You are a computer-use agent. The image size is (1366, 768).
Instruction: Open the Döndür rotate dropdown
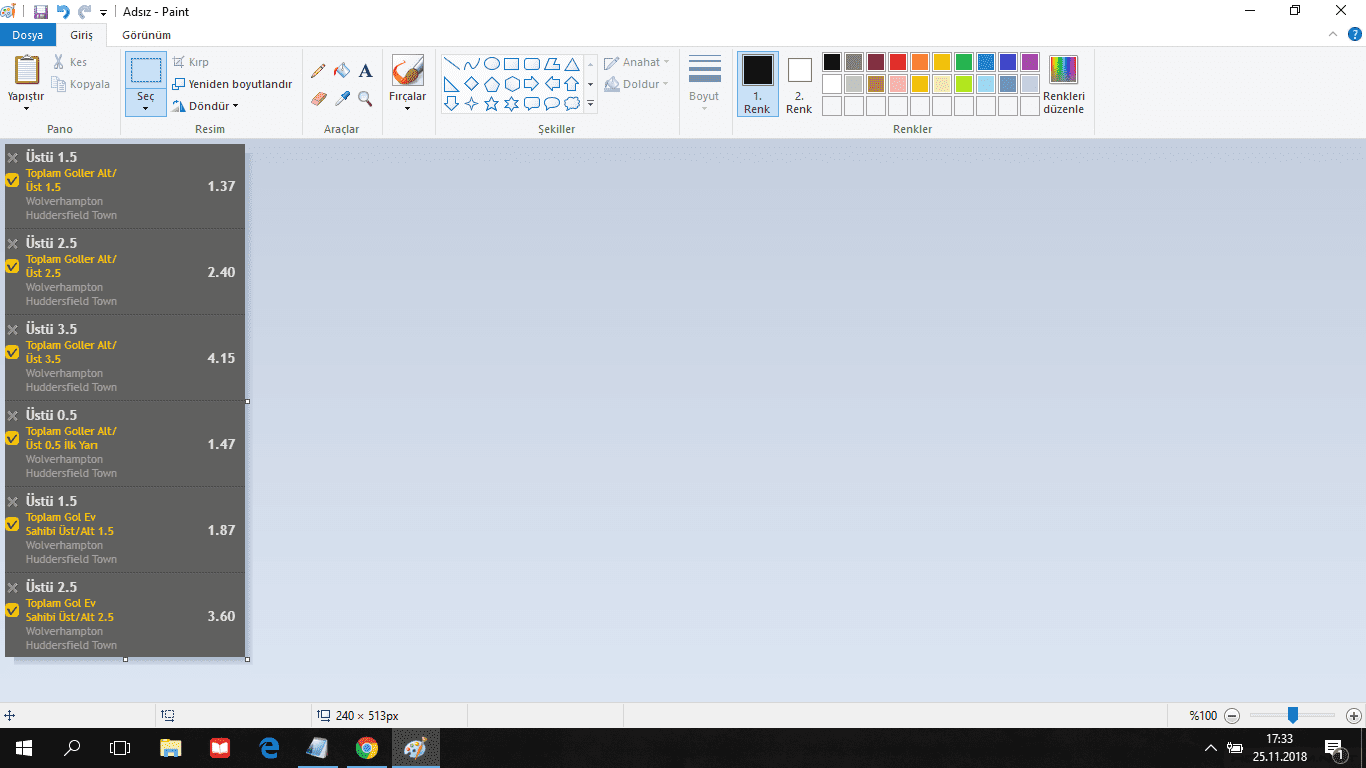205,106
